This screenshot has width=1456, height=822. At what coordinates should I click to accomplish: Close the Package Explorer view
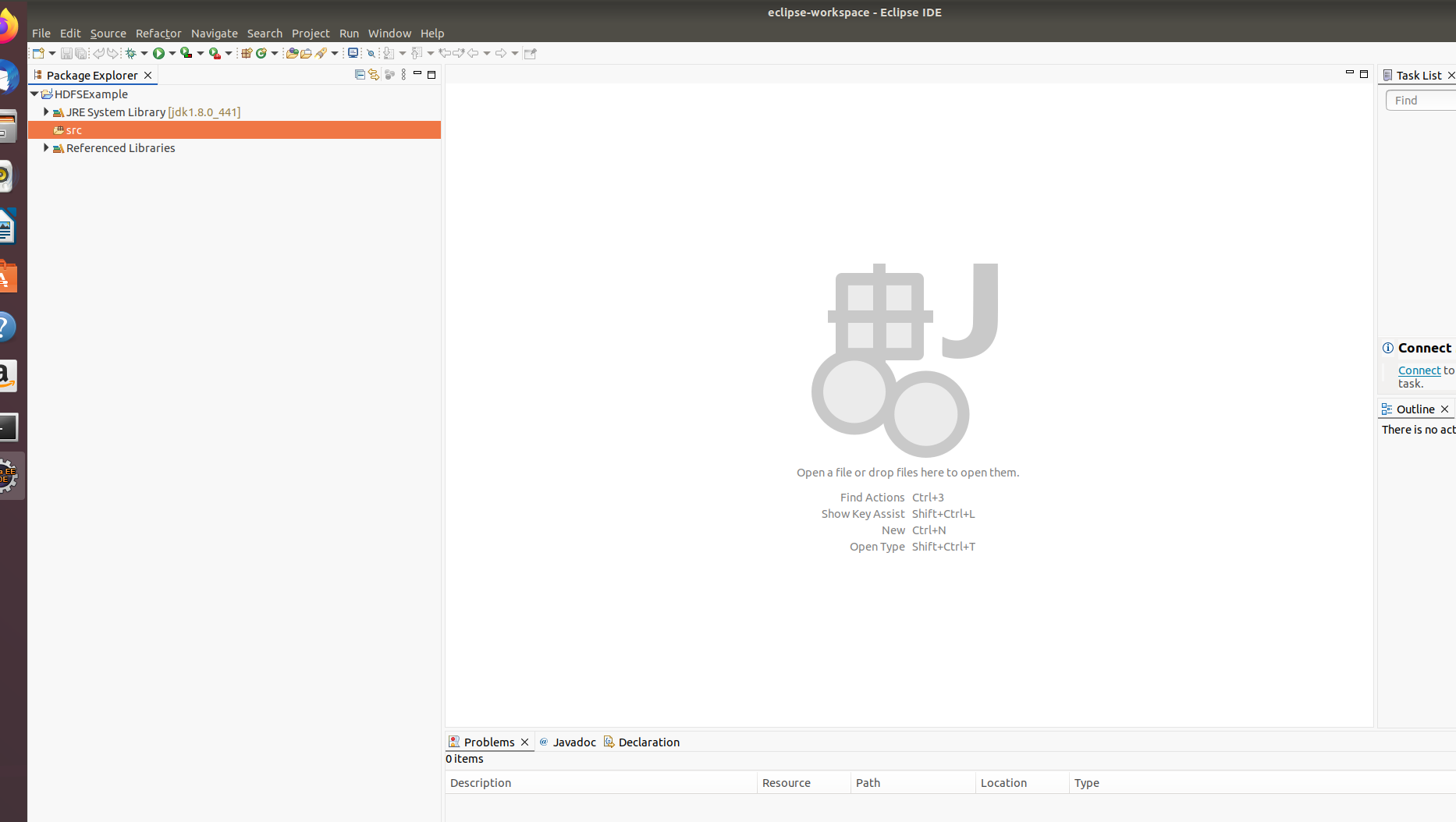[x=147, y=75]
